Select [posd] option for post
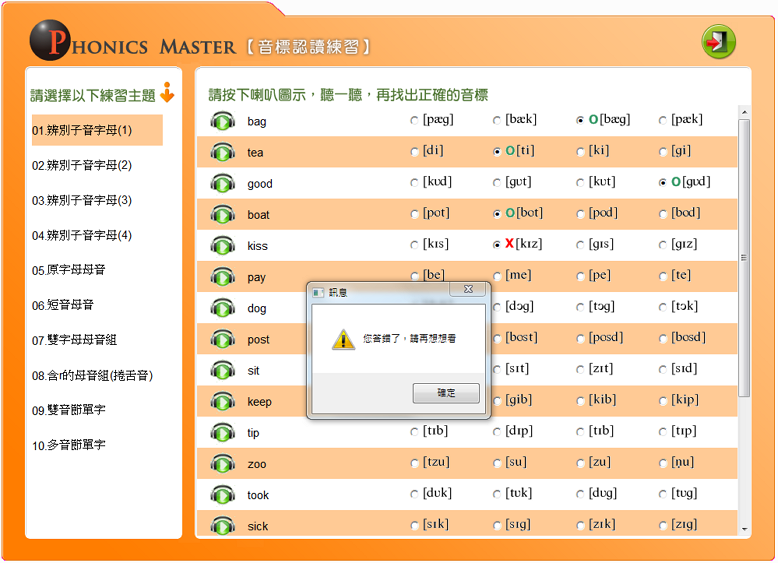 pos(580,338)
